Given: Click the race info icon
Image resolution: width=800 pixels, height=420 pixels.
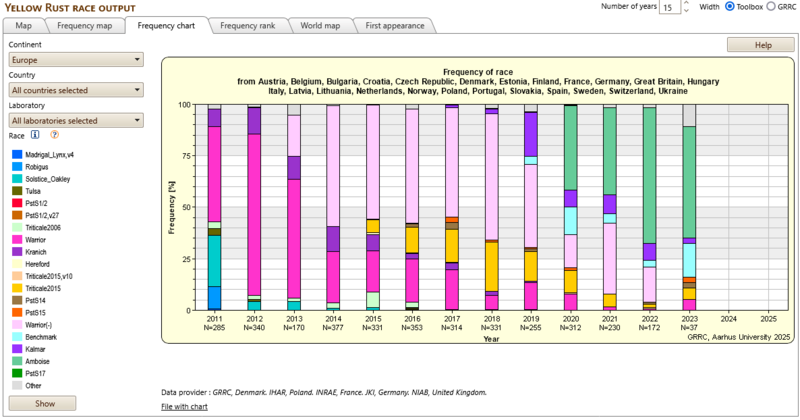Looking at the screenshot, I should point(34,134).
